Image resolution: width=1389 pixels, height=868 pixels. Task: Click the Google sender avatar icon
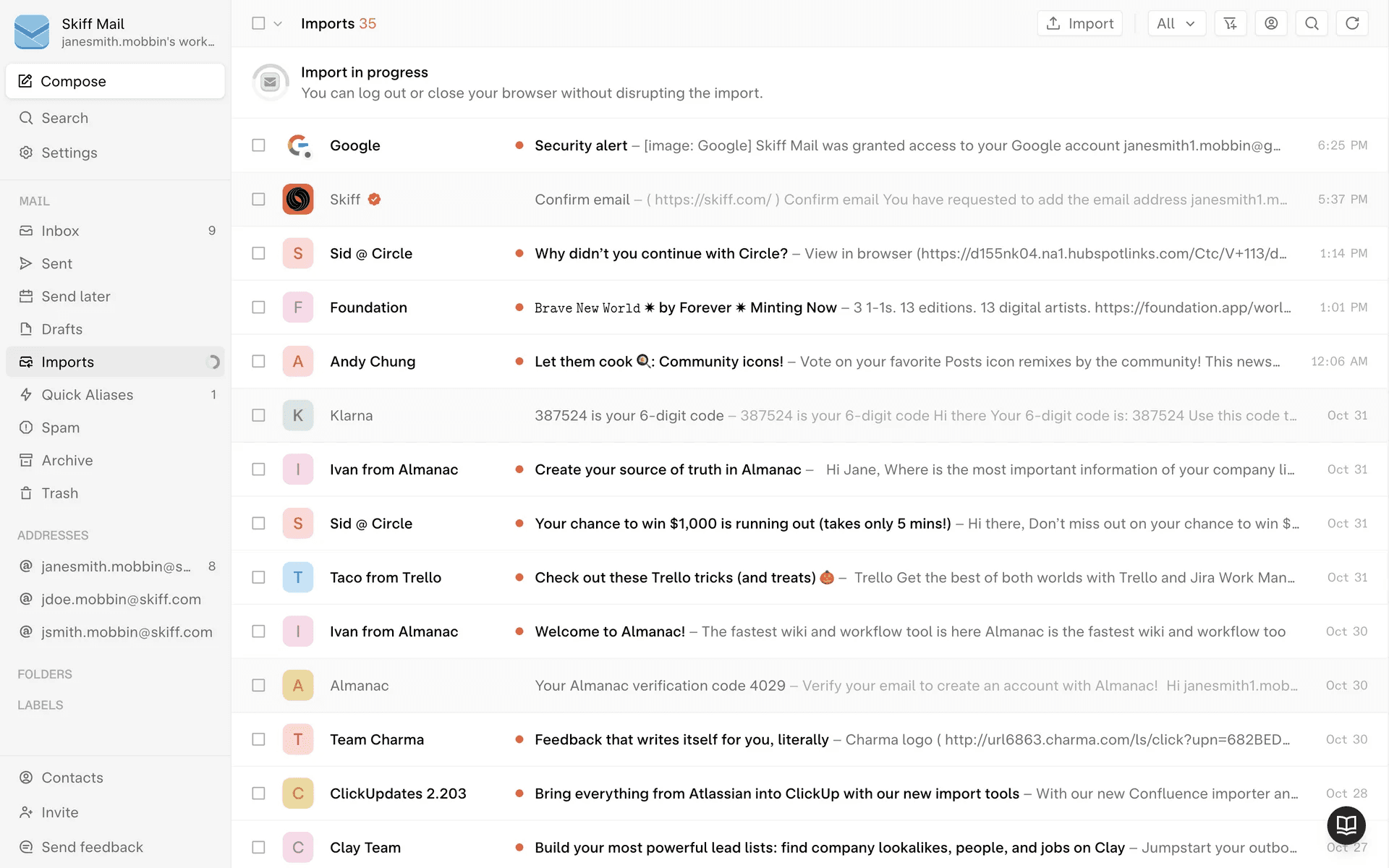297,145
